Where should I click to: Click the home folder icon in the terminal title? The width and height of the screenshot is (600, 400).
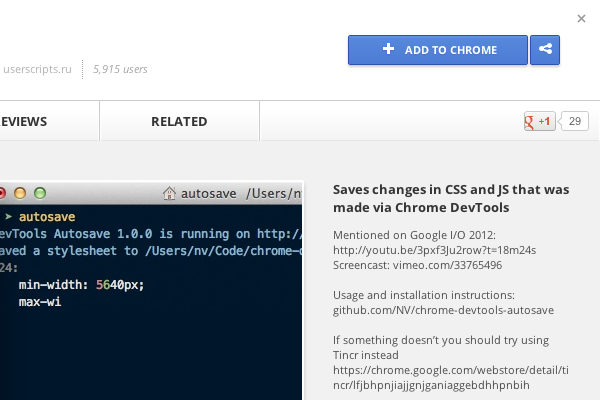point(169,193)
